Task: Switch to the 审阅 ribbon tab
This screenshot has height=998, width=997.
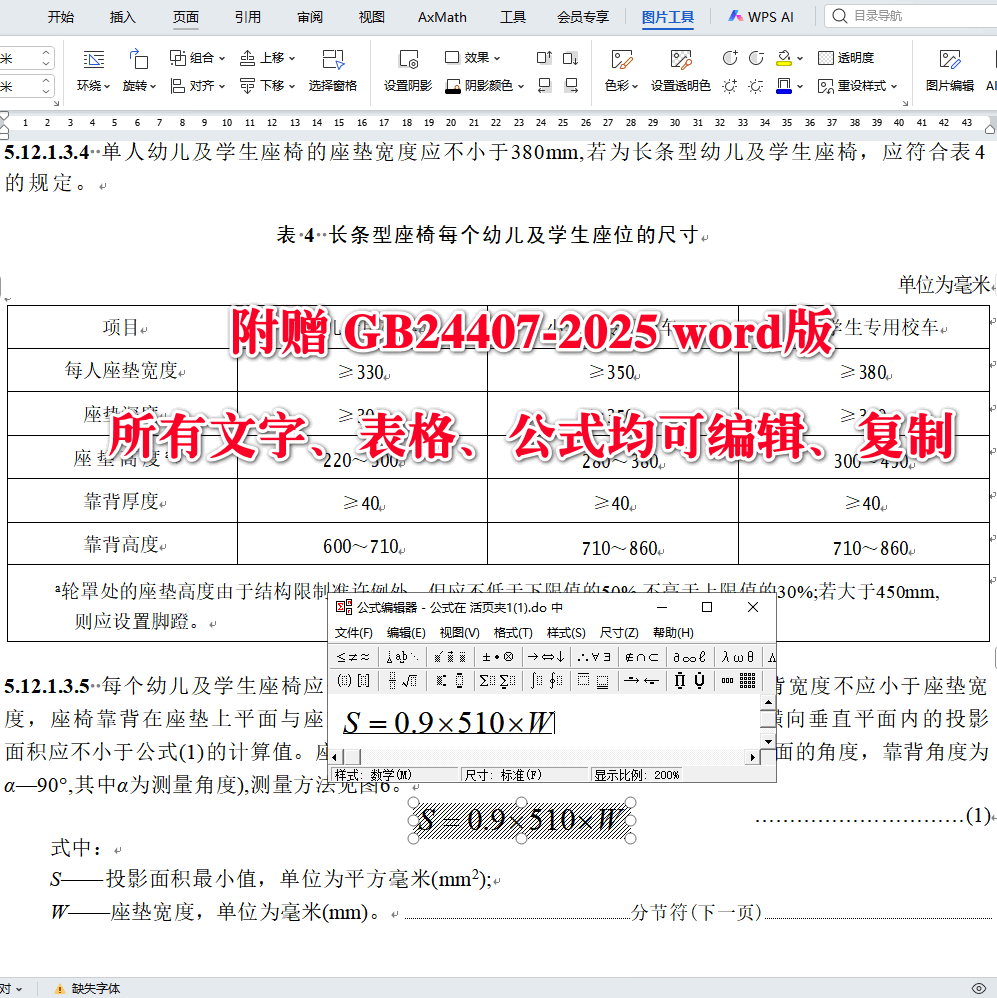Action: tap(310, 17)
